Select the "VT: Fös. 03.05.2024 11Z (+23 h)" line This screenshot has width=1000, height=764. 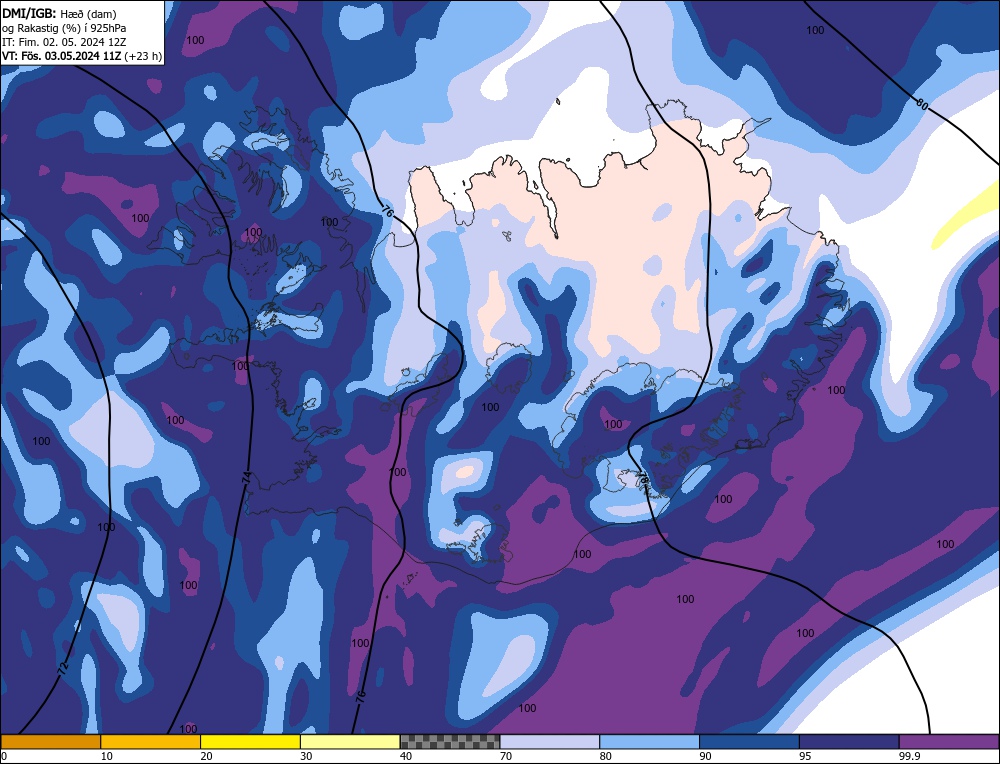pos(82,56)
